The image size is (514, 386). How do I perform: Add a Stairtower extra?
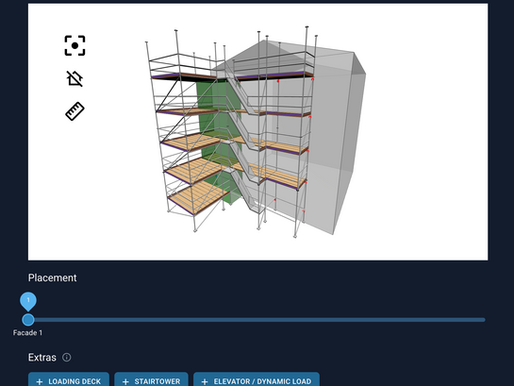click(x=151, y=380)
